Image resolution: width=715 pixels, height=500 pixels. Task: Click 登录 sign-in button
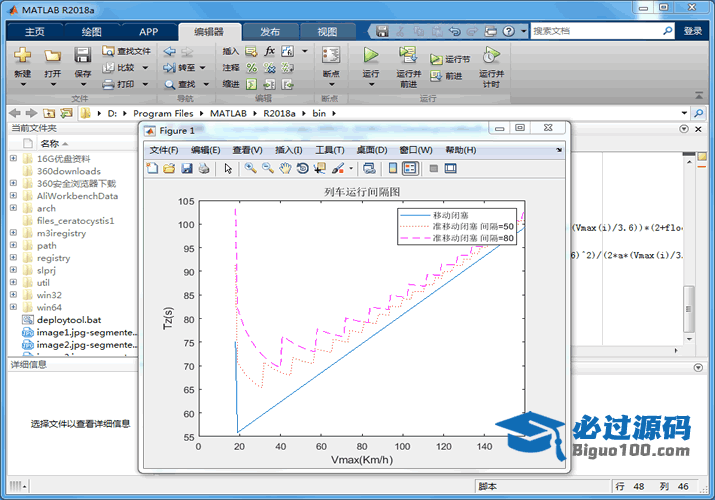[693, 31]
